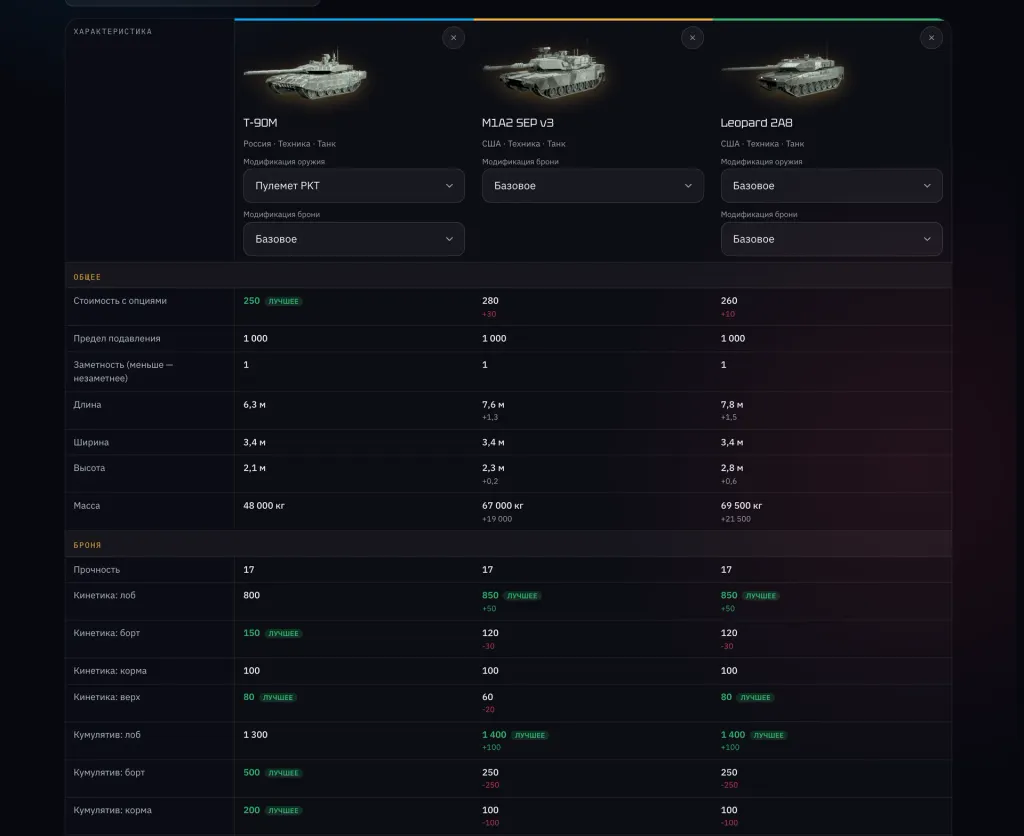Click the Кинетика: борт row label
Image resolution: width=1024 pixels, height=836 pixels.
pyautogui.click(x=106, y=633)
